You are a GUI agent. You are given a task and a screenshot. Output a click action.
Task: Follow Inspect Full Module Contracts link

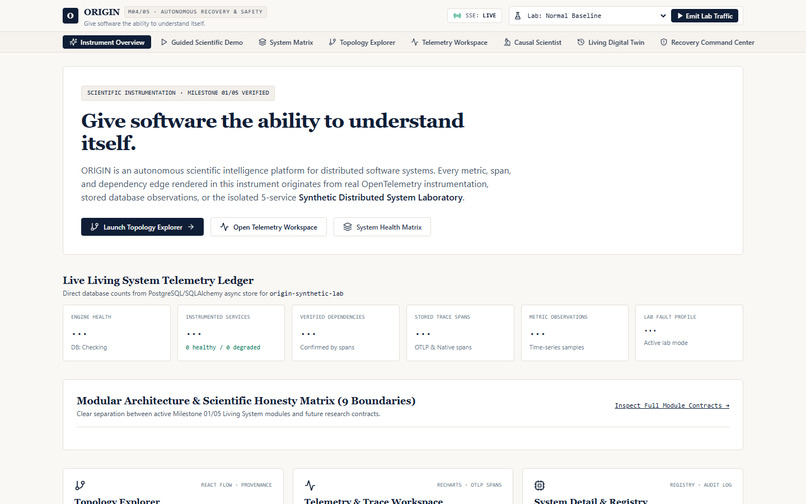point(672,405)
